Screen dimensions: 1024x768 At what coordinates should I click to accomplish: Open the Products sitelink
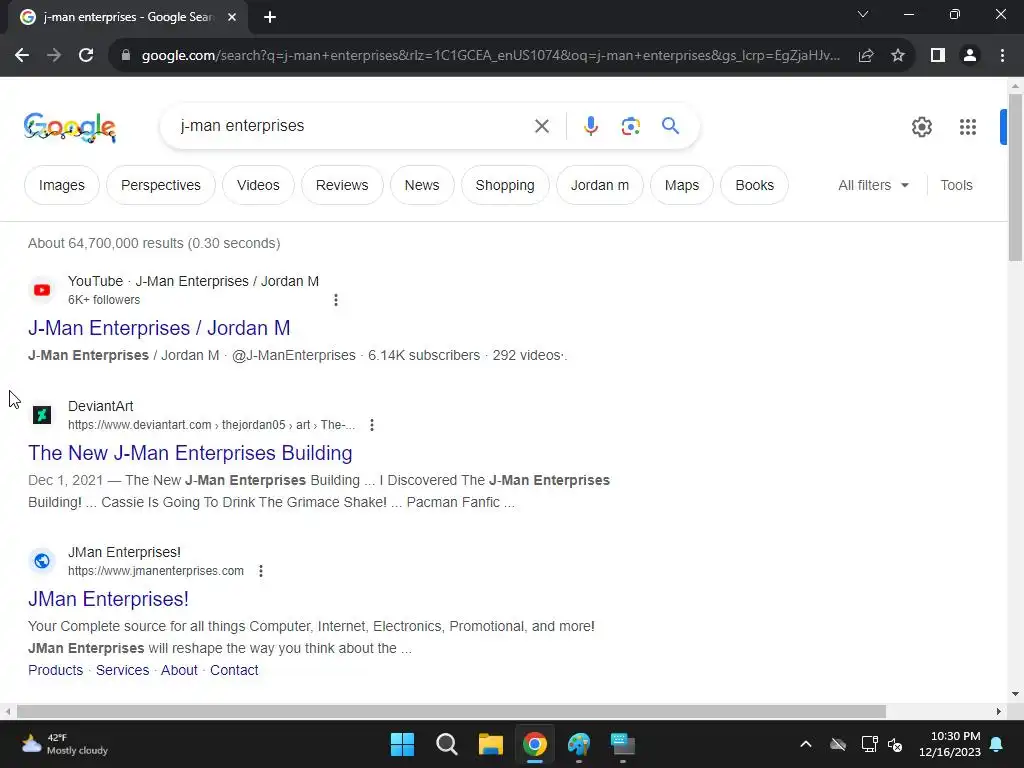[x=56, y=670]
